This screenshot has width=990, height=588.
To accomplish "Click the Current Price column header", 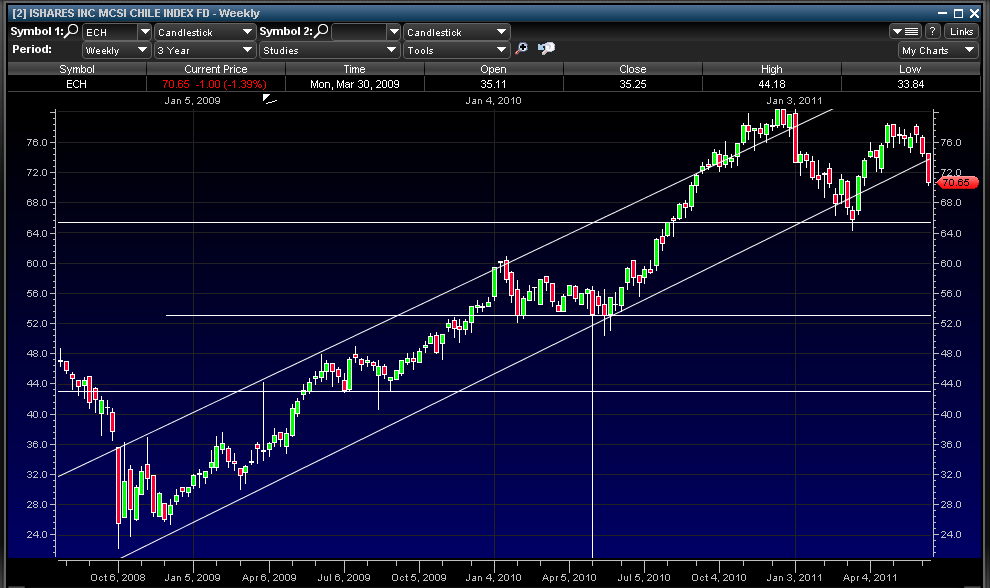I will 216,69.
